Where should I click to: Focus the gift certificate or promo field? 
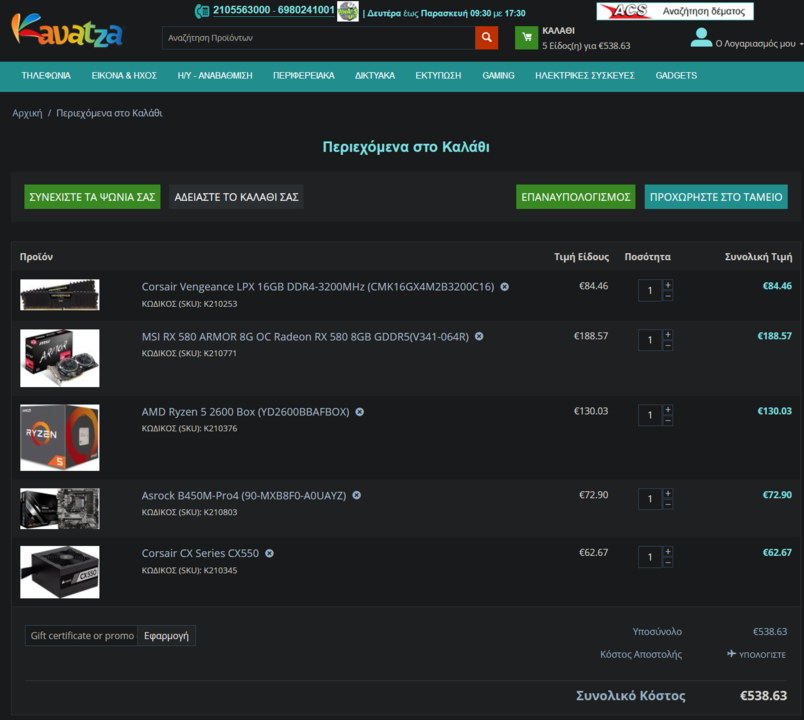coord(82,636)
